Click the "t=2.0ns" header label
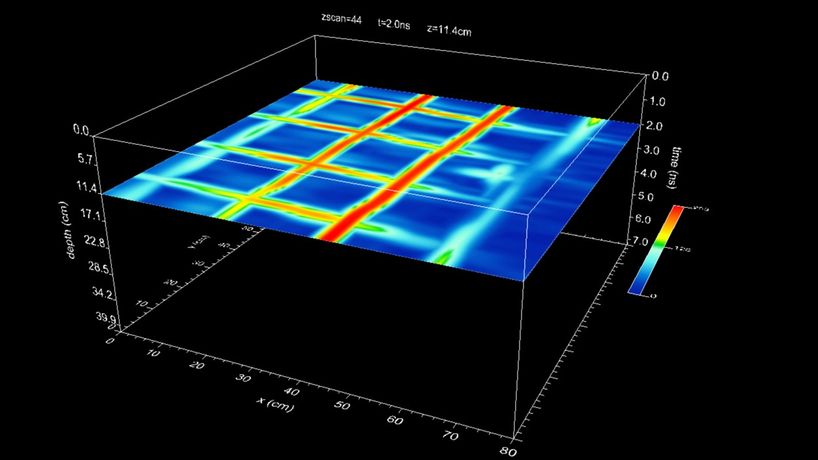818x460 pixels. coord(394,23)
